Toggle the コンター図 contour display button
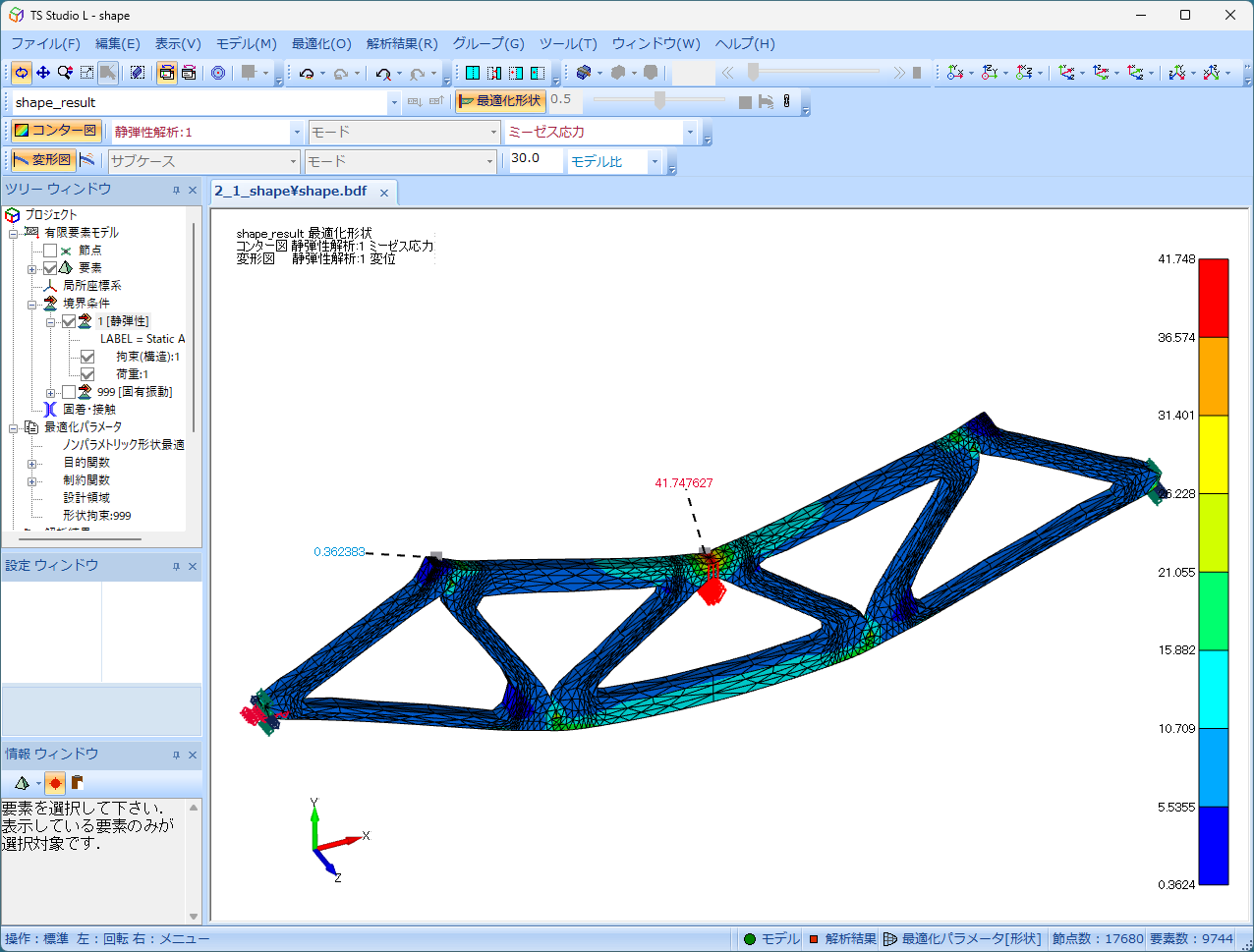 [56, 132]
